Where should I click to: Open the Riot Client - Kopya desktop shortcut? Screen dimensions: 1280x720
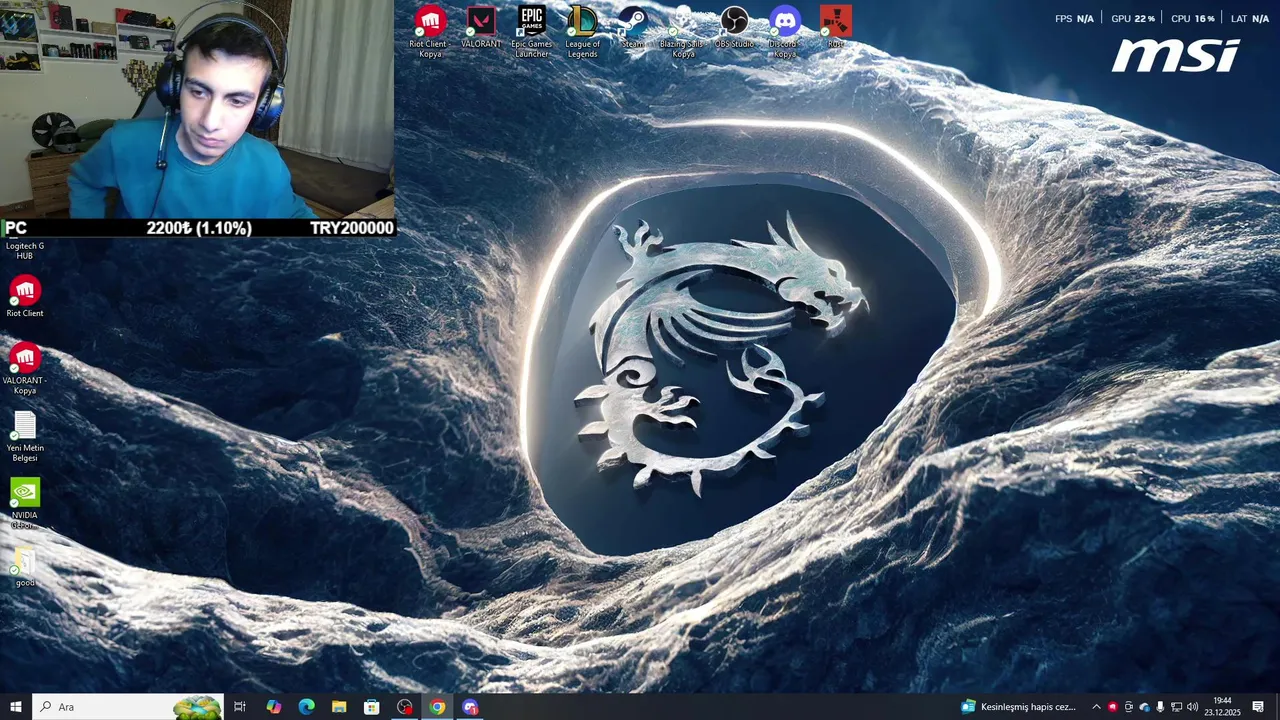[x=429, y=32]
